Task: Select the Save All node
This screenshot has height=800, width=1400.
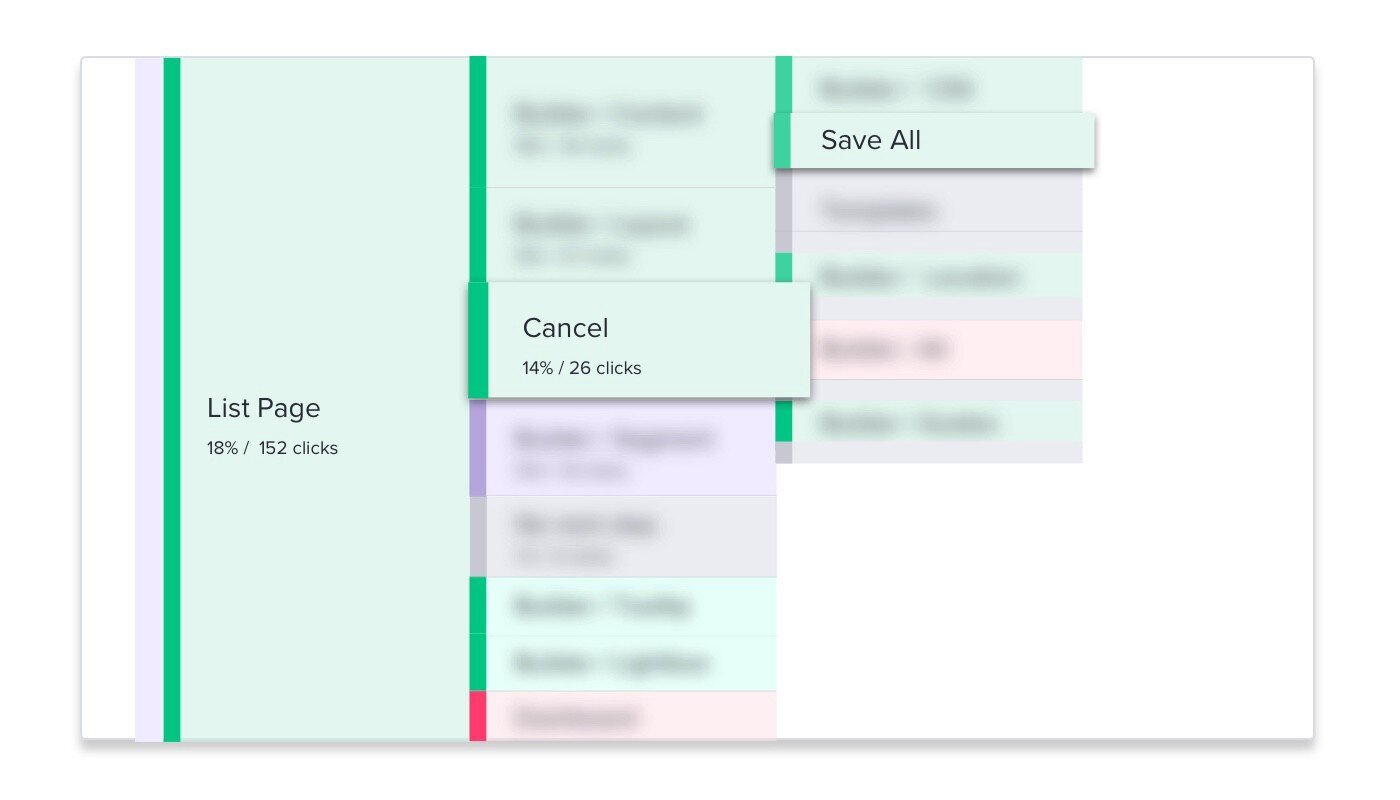Action: 934,140
